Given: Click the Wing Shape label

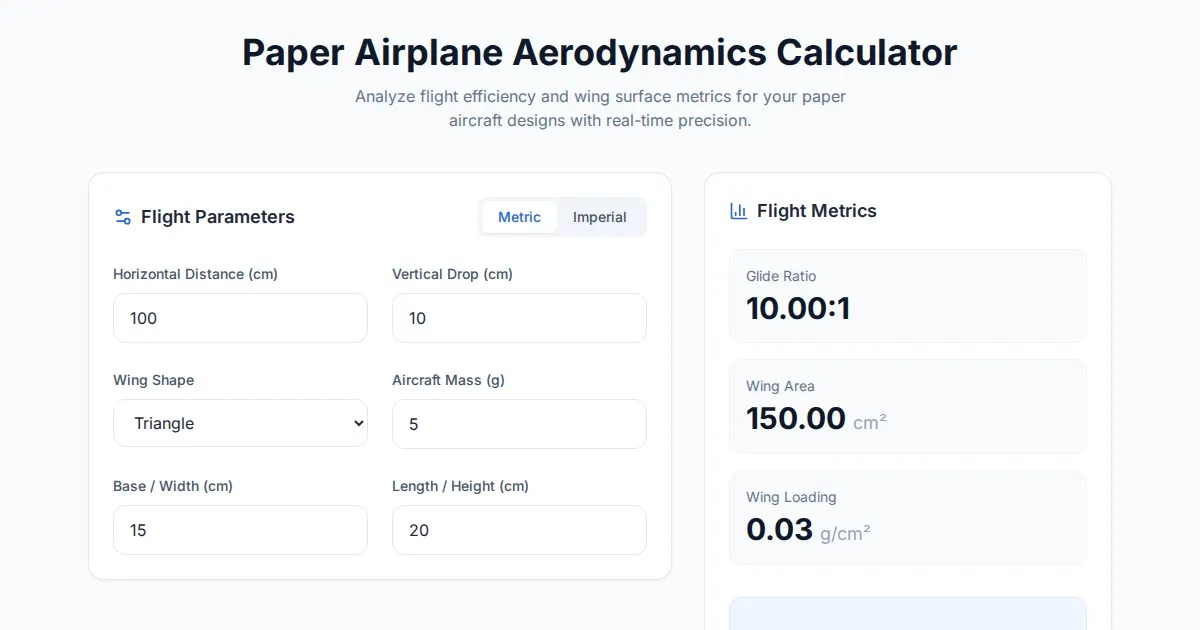Looking at the screenshot, I should pyautogui.click(x=153, y=380).
